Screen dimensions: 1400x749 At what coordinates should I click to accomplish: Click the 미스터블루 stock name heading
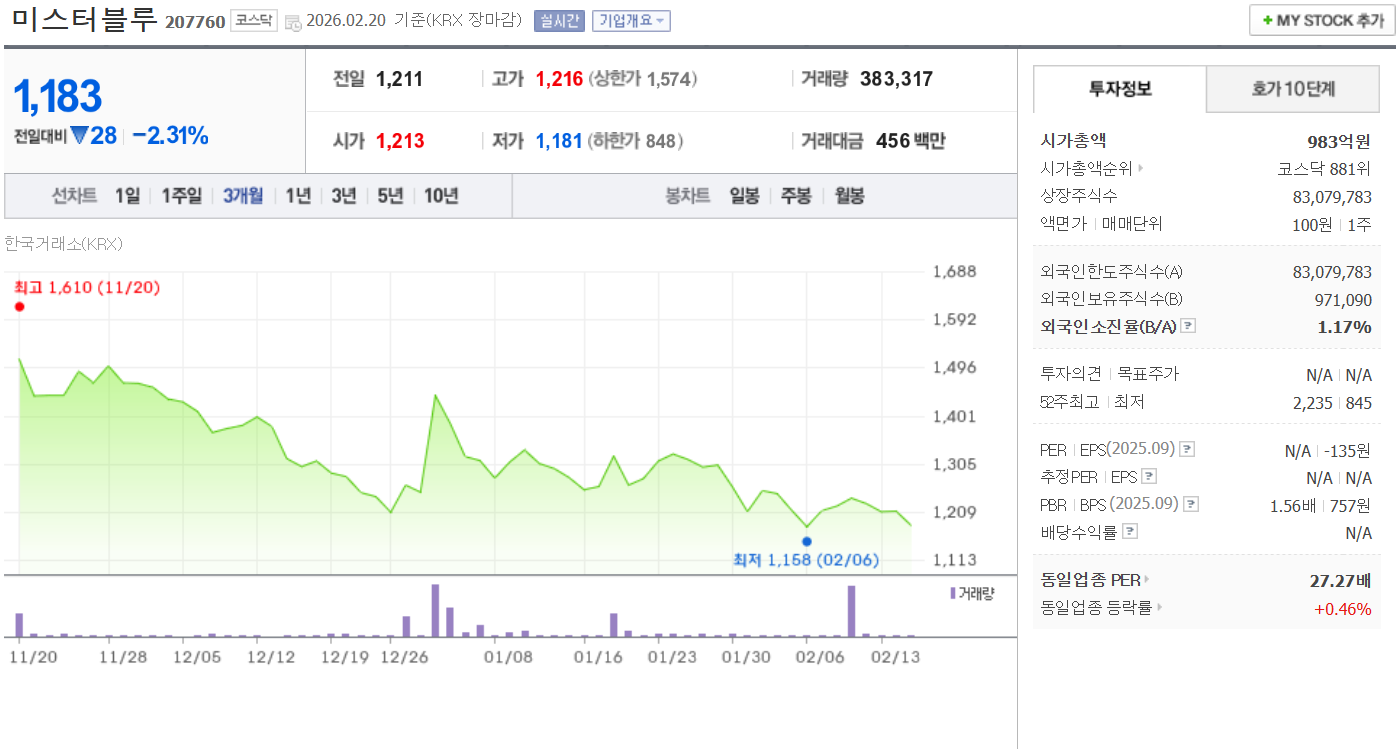[x=84, y=20]
